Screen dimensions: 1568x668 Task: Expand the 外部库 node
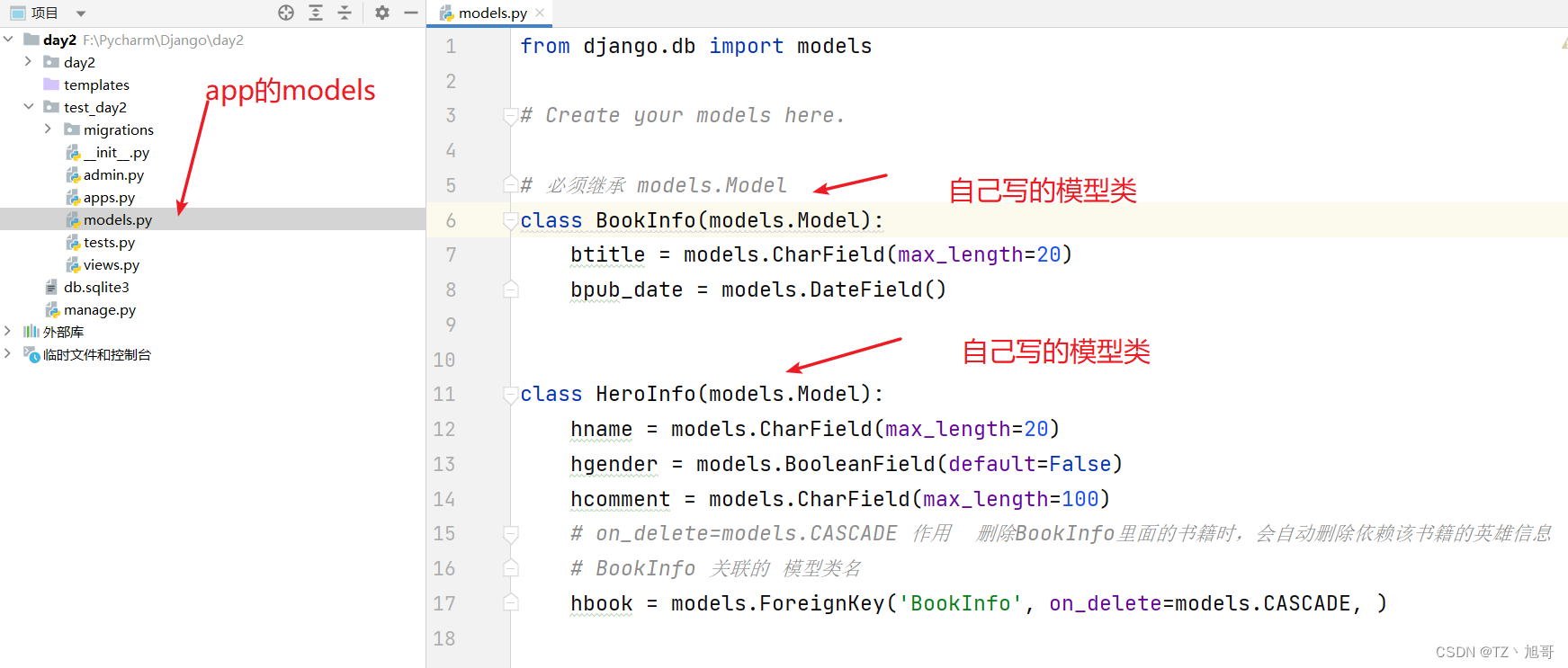(8, 332)
